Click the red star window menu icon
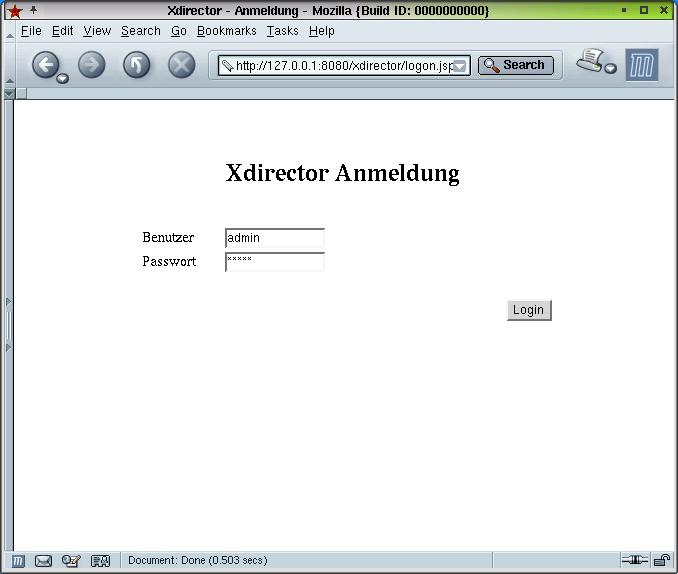This screenshot has height=574, width=678. click(x=15, y=11)
